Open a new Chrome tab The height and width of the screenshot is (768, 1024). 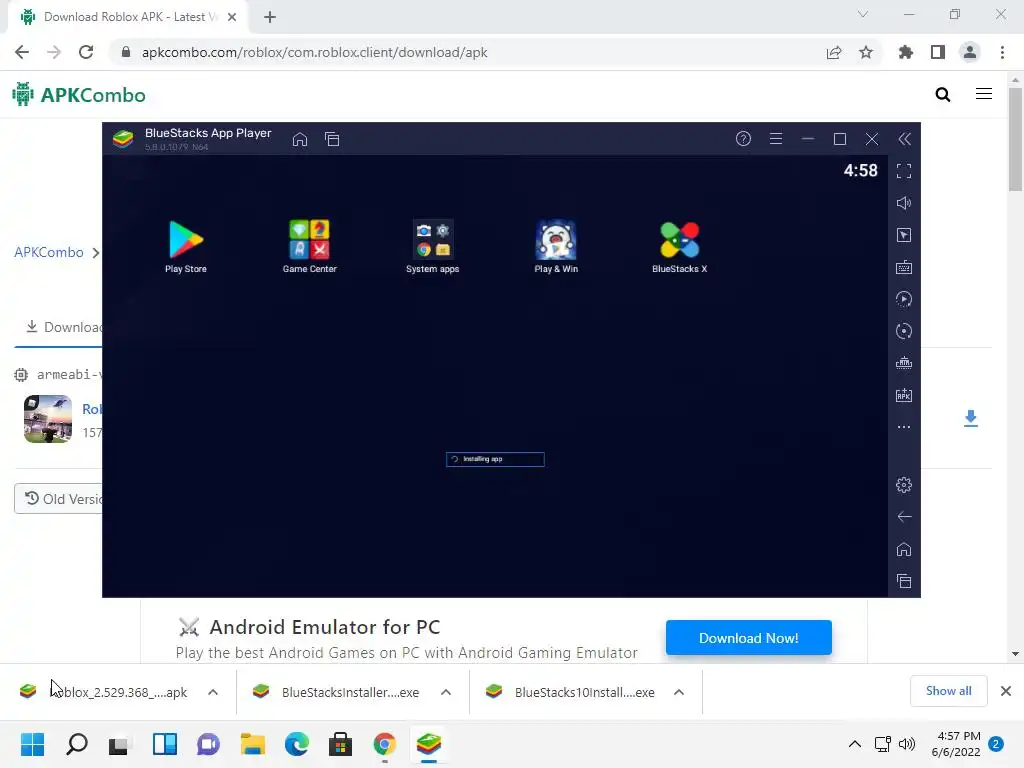click(x=270, y=17)
